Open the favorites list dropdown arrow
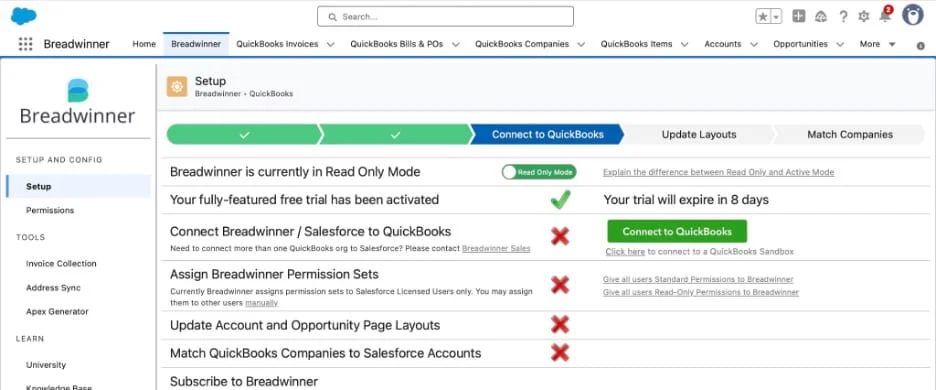 (x=777, y=17)
